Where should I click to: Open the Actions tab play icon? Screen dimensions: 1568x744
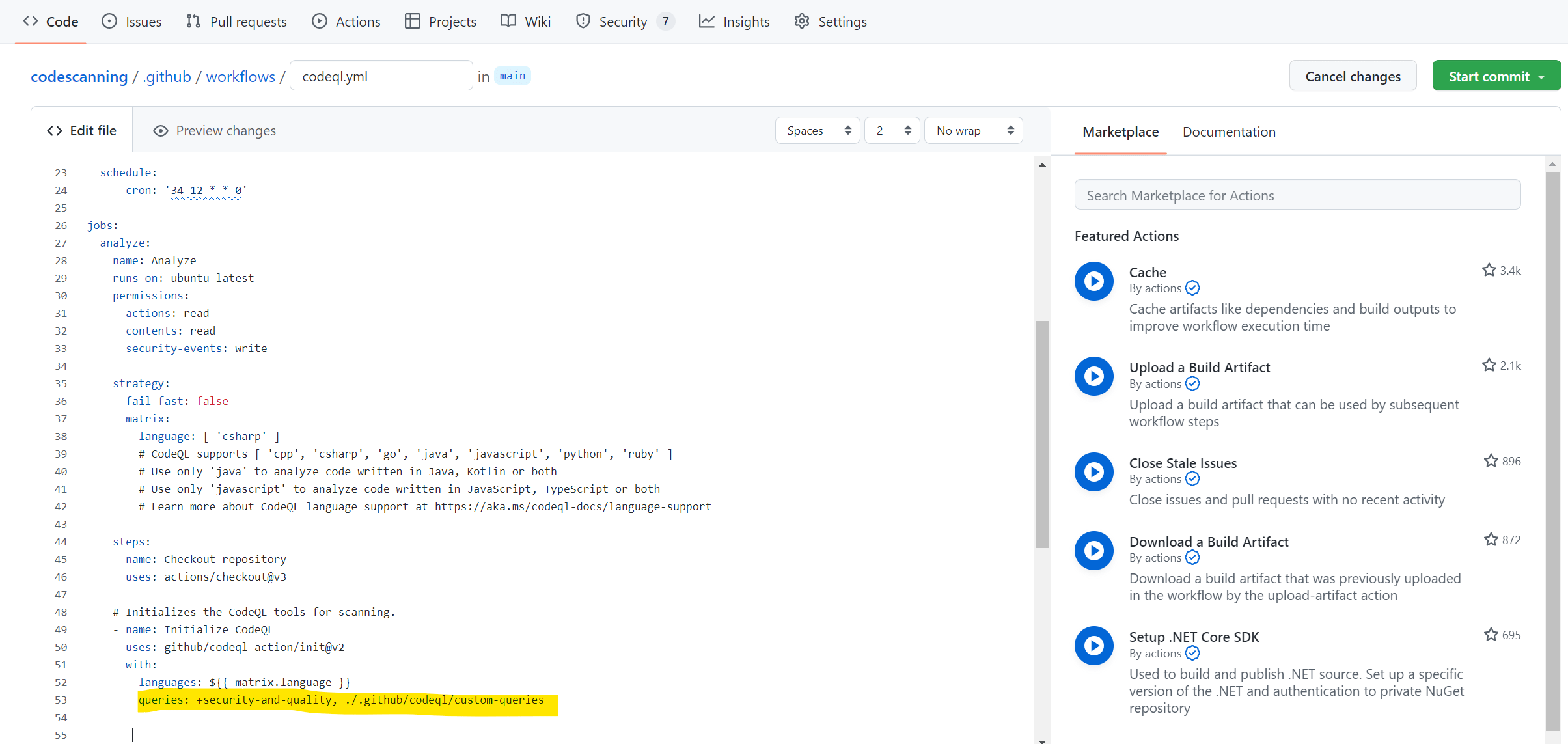point(320,21)
